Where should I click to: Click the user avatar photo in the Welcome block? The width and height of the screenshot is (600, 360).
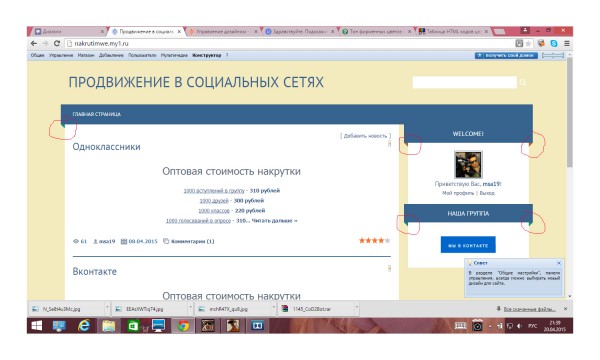468,165
